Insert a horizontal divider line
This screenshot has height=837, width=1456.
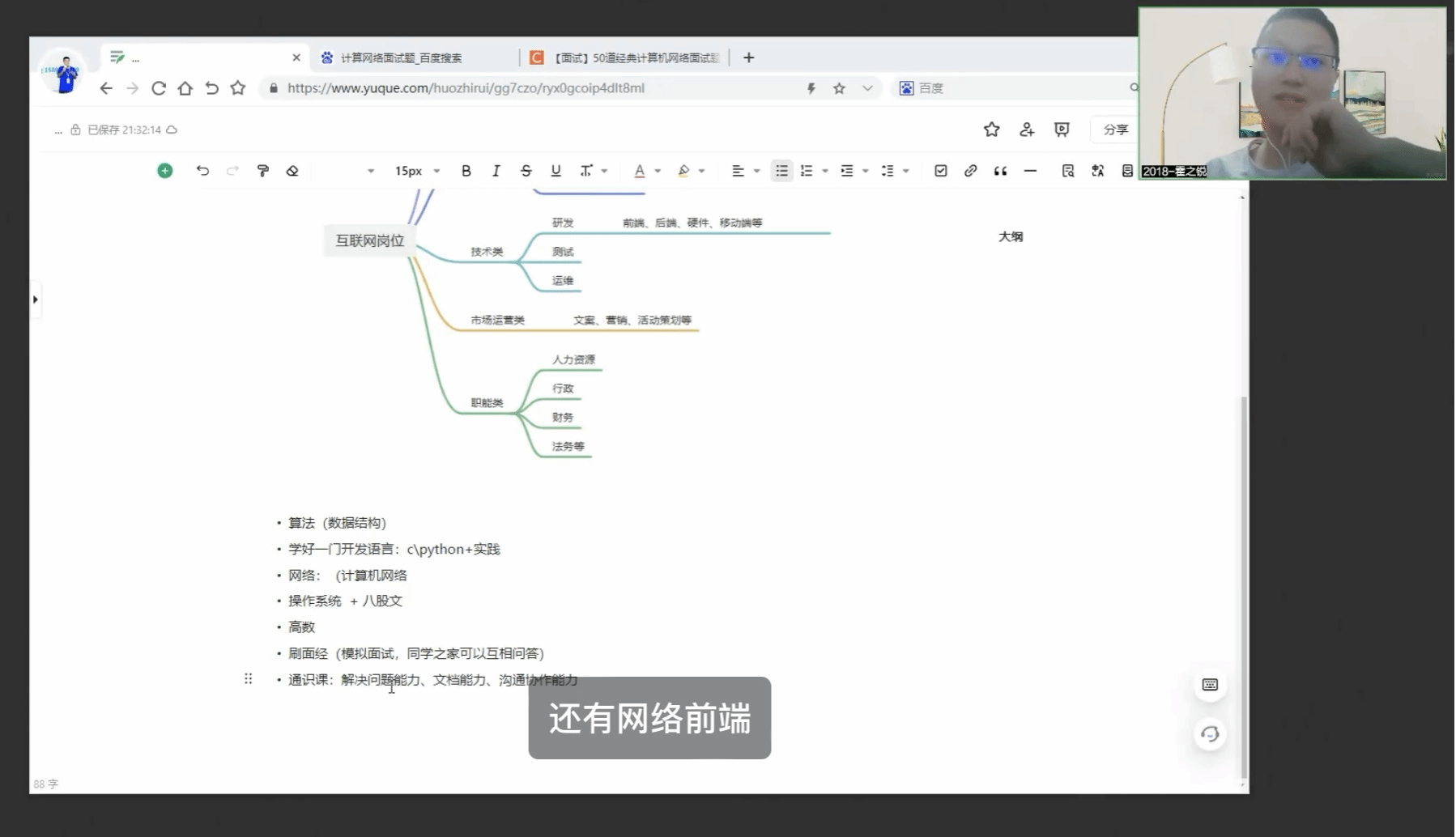pos(1030,171)
